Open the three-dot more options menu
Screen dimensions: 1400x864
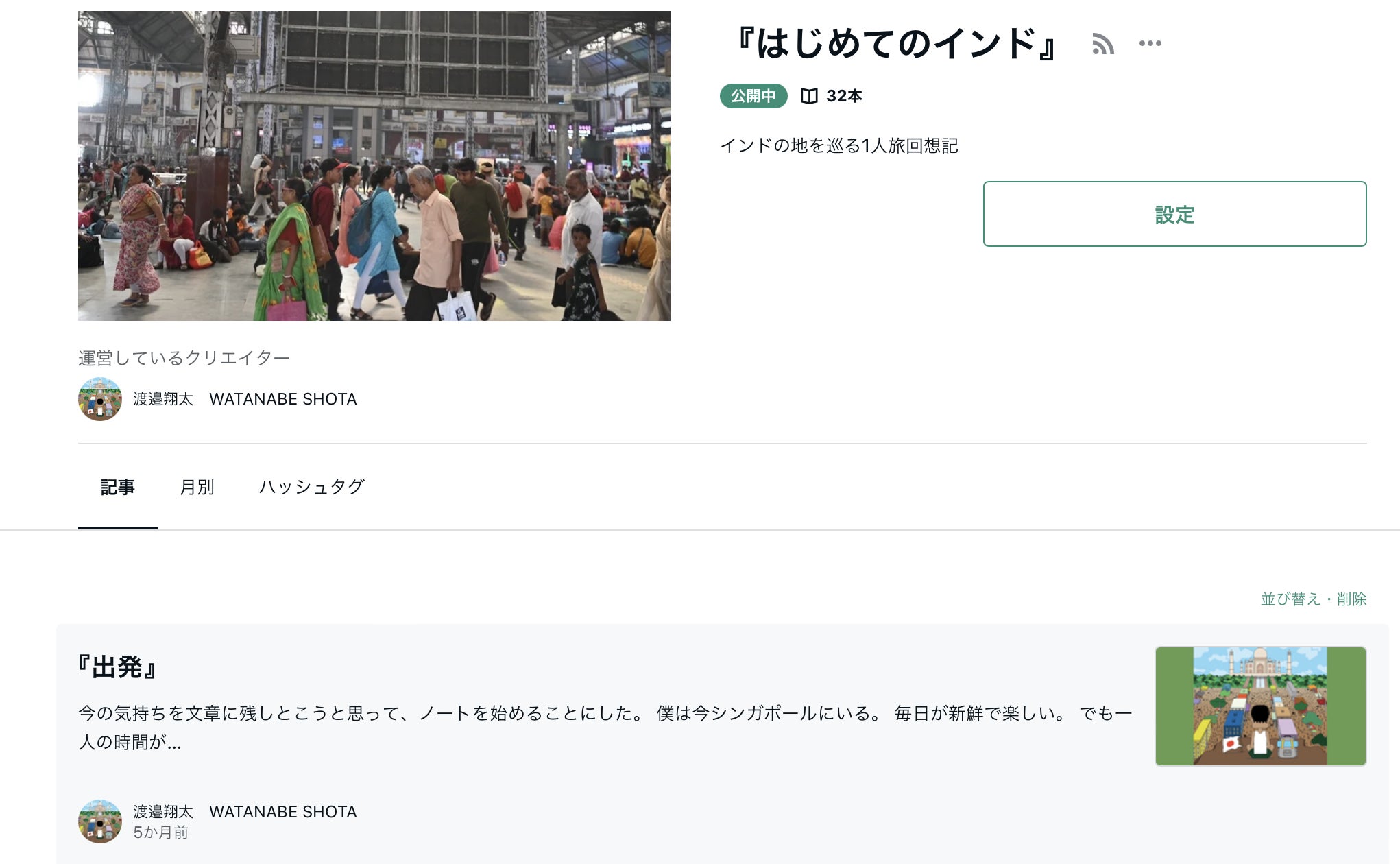(1150, 43)
